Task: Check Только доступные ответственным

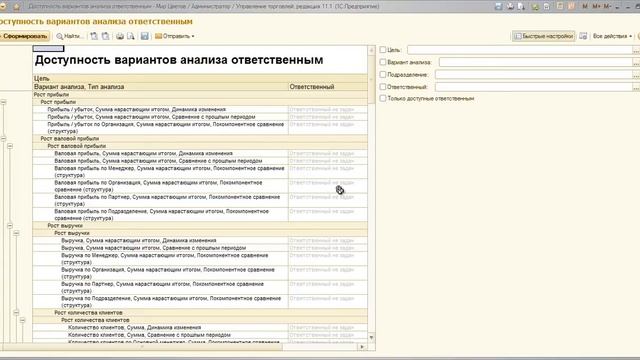Action: (x=382, y=98)
